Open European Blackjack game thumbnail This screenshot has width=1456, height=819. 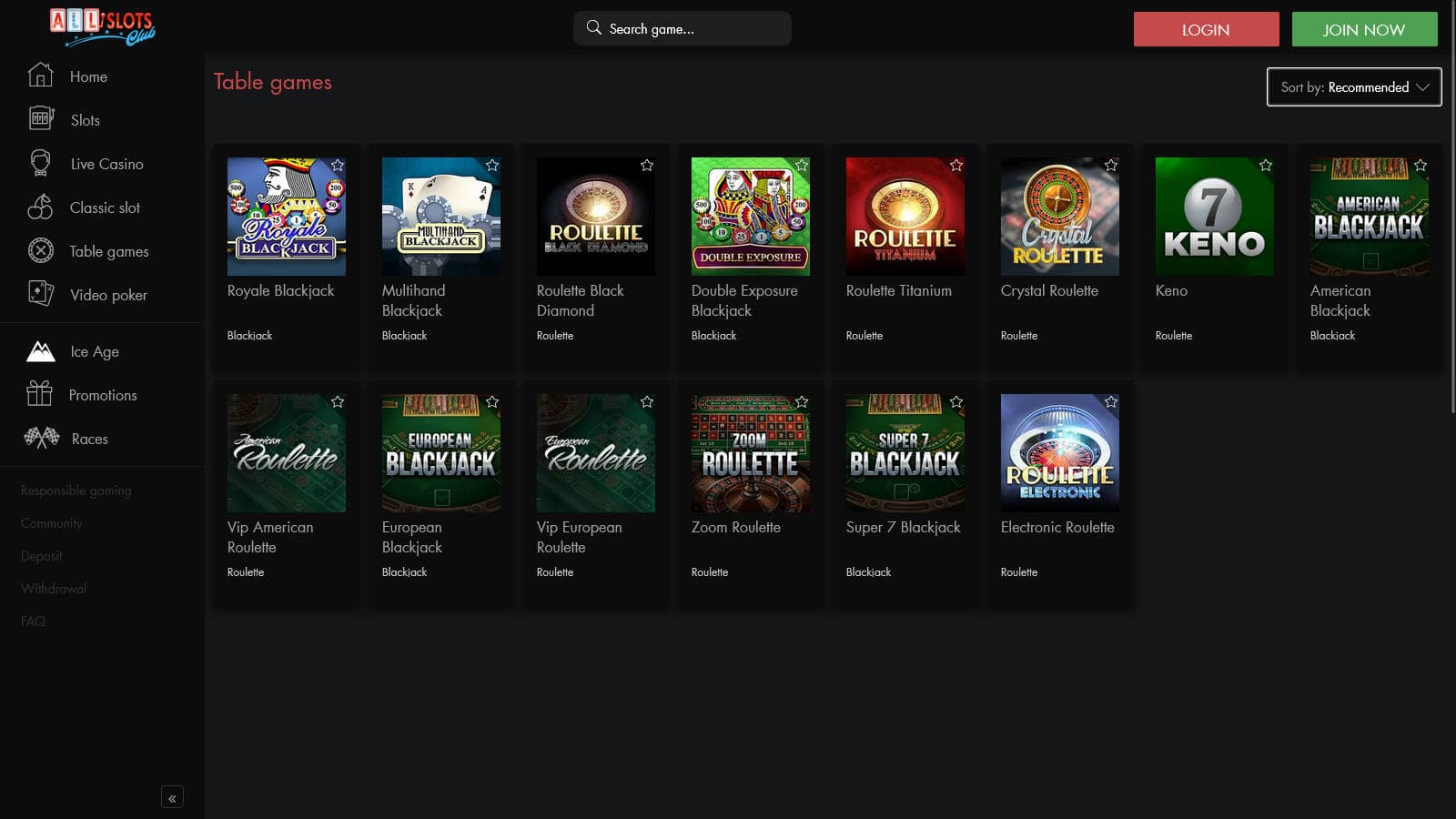pyautogui.click(x=441, y=453)
